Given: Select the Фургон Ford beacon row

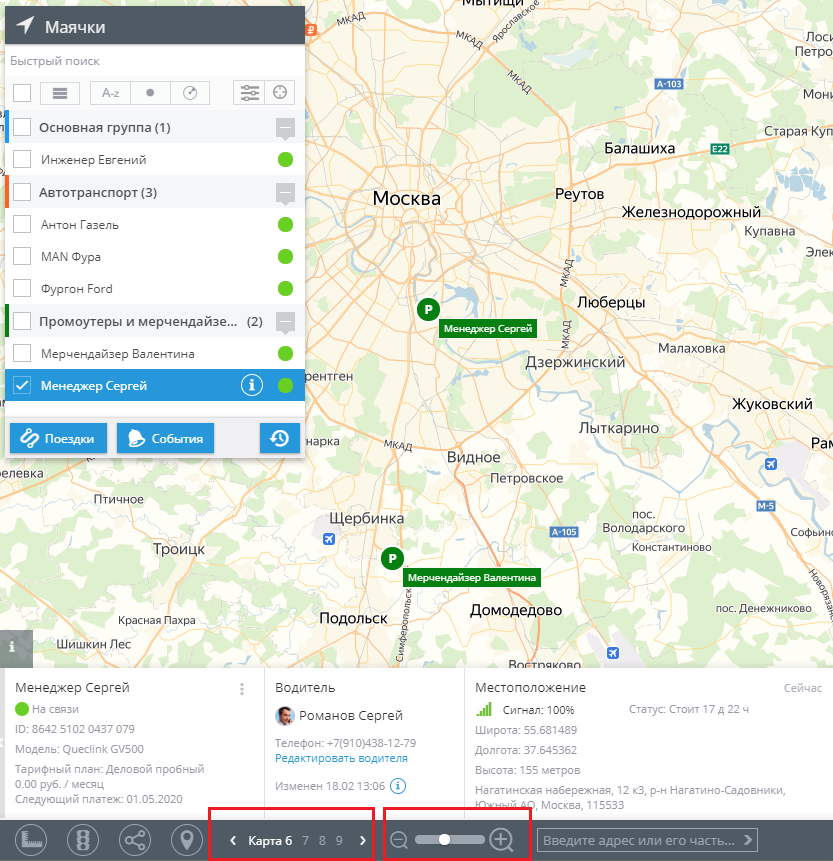Looking at the screenshot, I should click(155, 288).
